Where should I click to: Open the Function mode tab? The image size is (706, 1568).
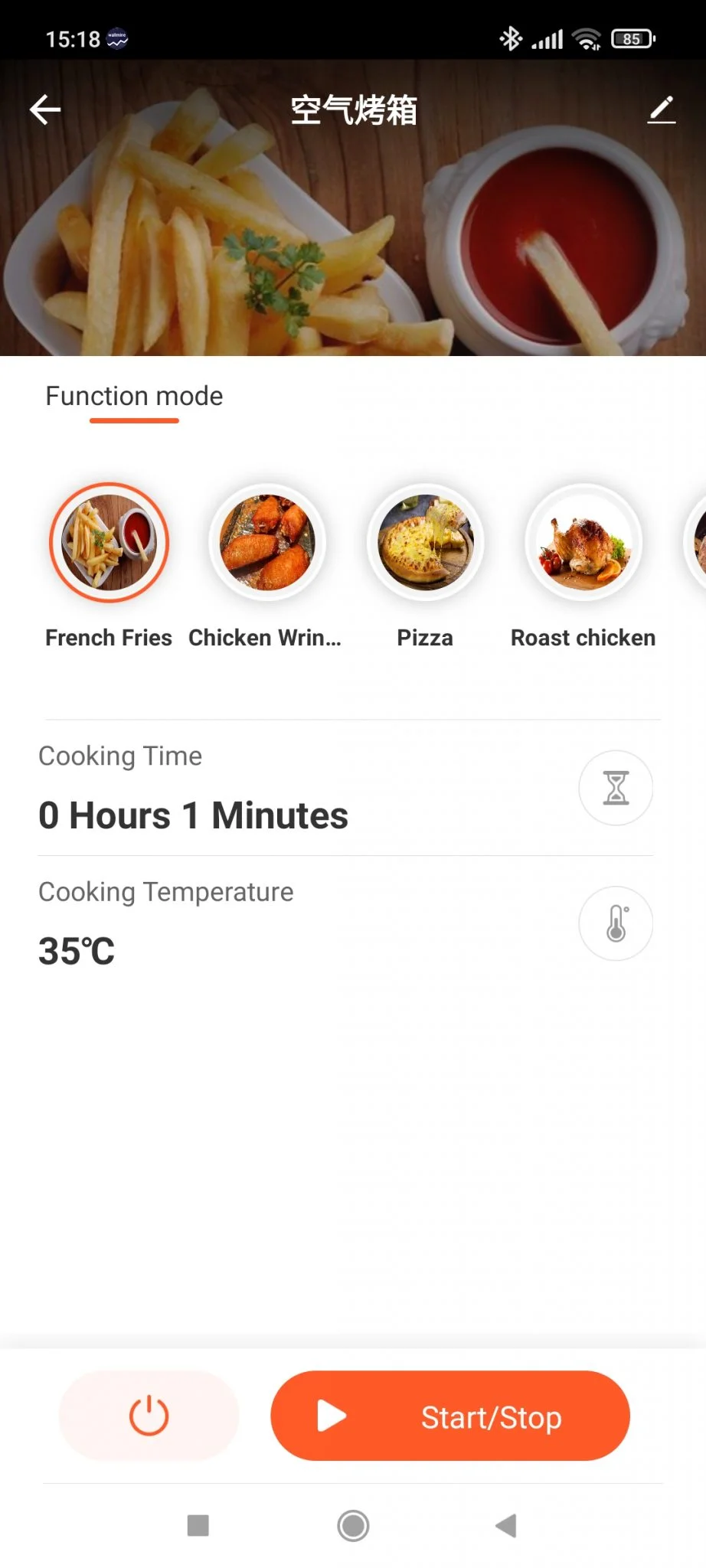(x=134, y=397)
